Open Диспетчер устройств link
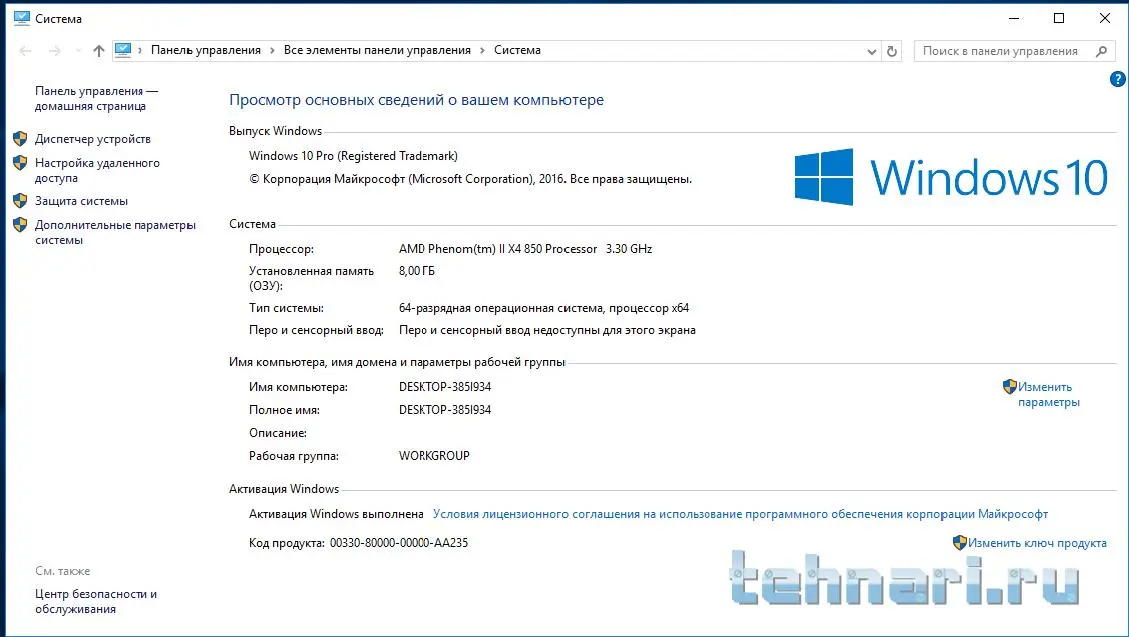Image resolution: width=1129 pixels, height=637 pixels. tap(93, 139)
